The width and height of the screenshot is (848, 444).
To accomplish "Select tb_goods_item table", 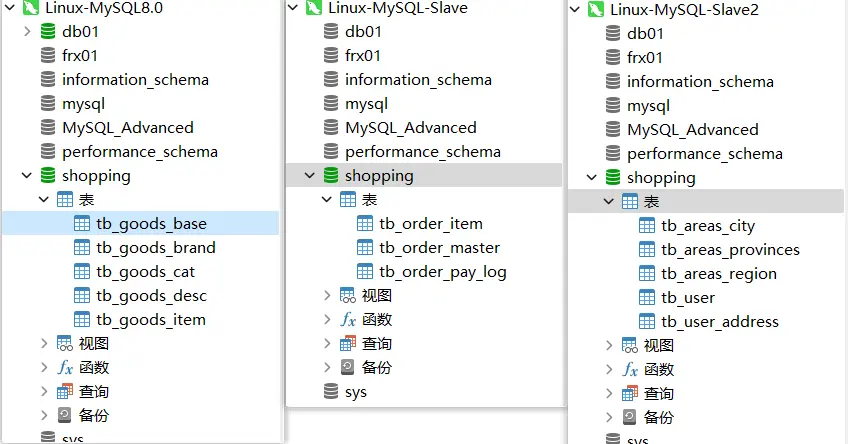I will click(x=151, y=320).
